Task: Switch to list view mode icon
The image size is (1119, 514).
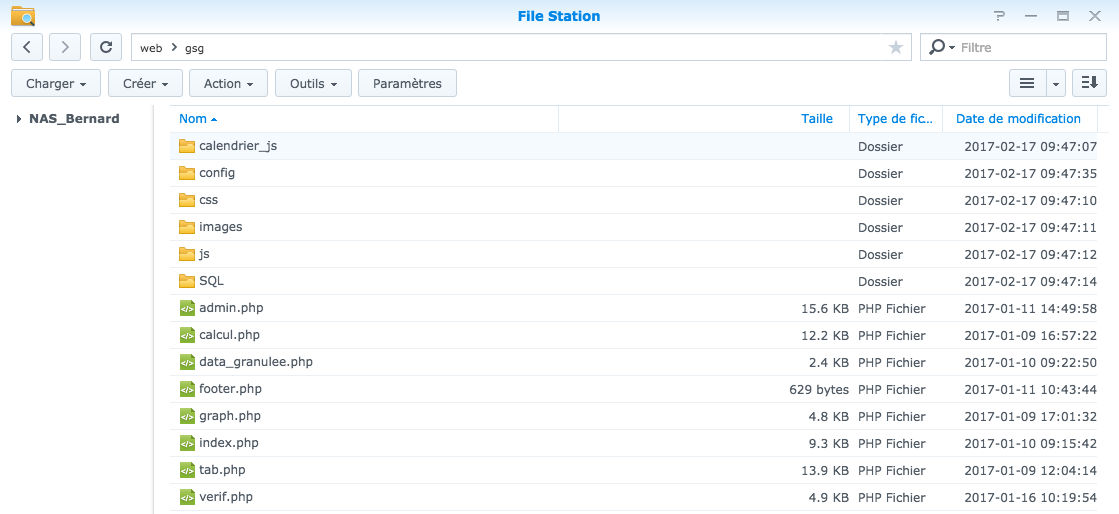Action: (1027, 84)
